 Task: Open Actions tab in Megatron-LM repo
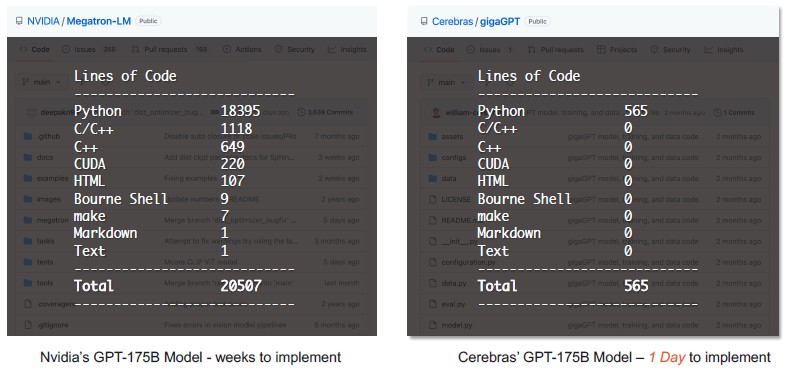pos(242,49)
